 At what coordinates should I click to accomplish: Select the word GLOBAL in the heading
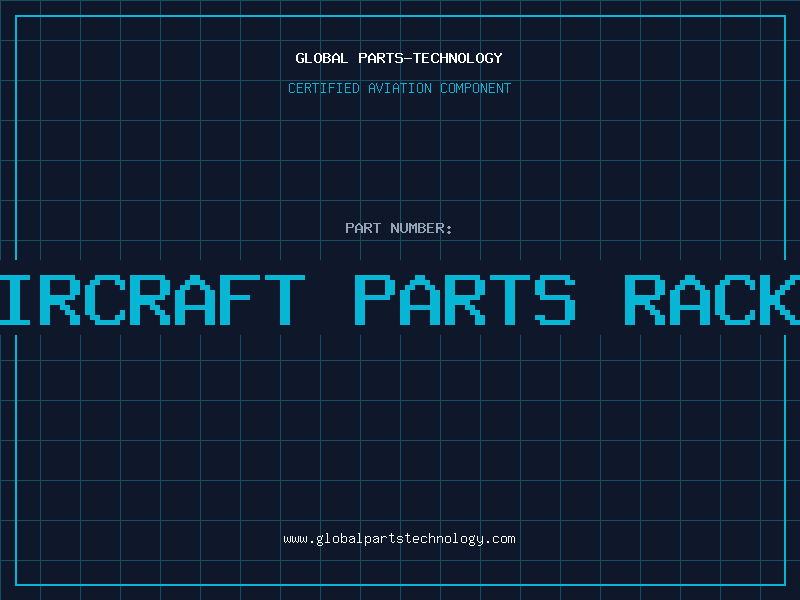click(x=322, y=58)
